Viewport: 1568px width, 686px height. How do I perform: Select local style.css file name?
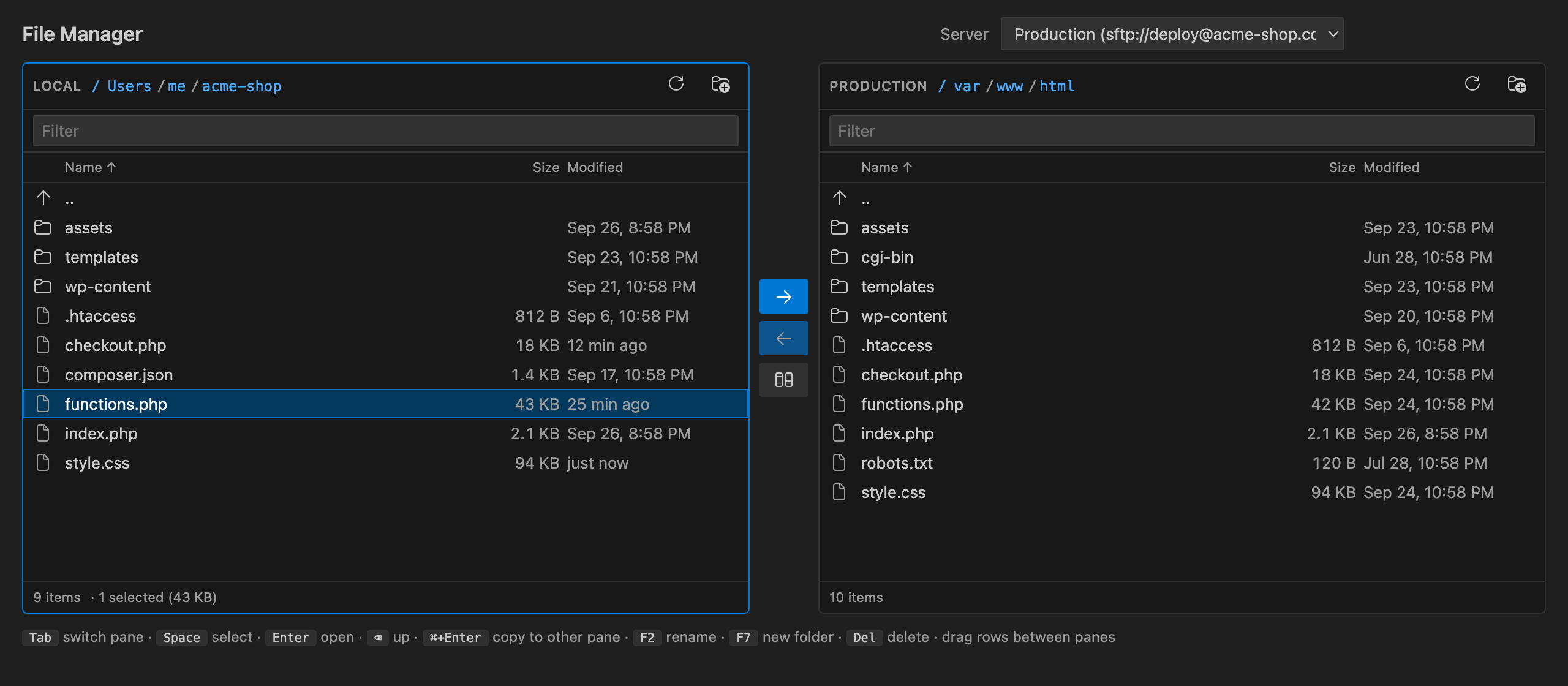coord(97,463)
